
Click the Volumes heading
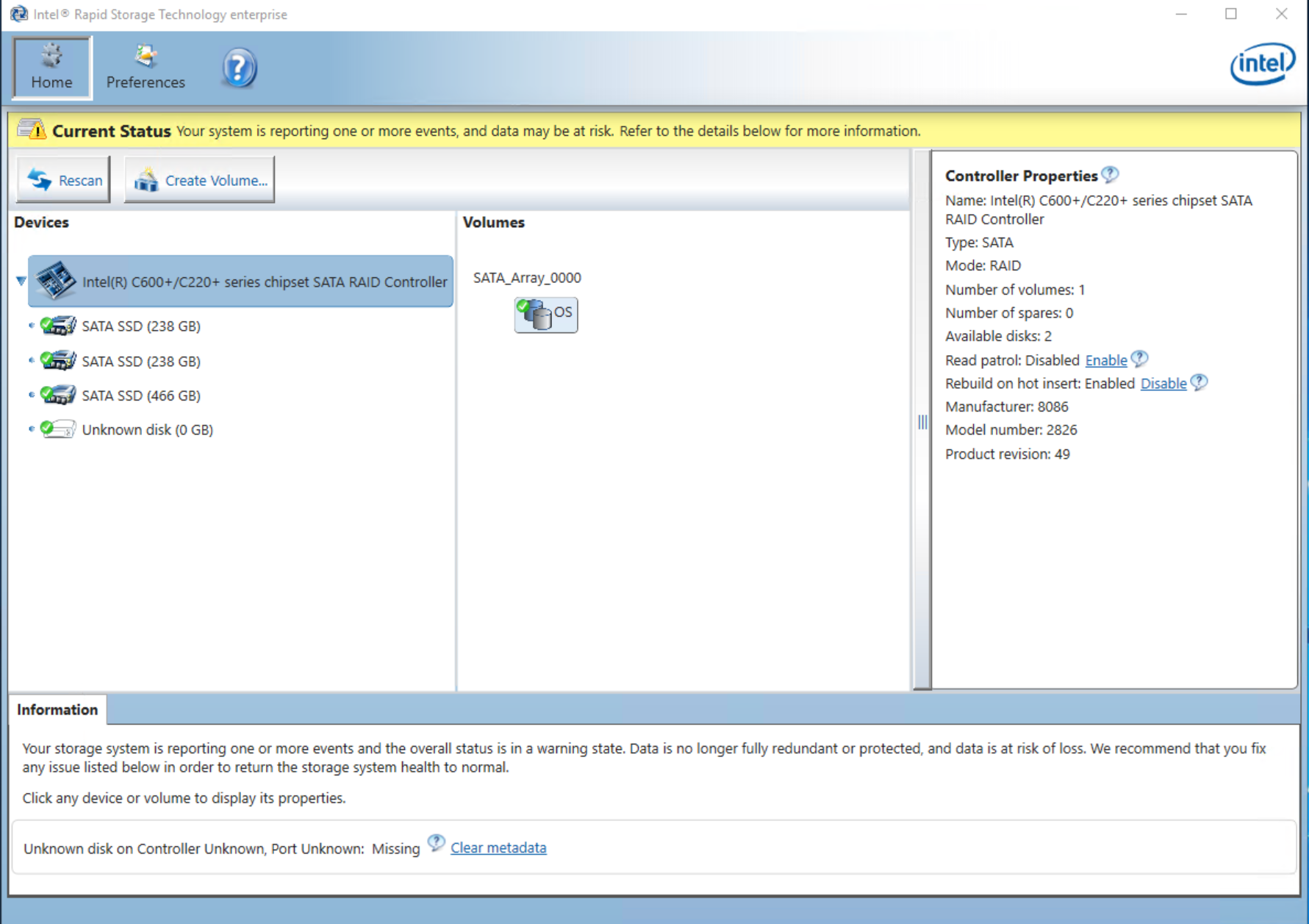(494, 222)
